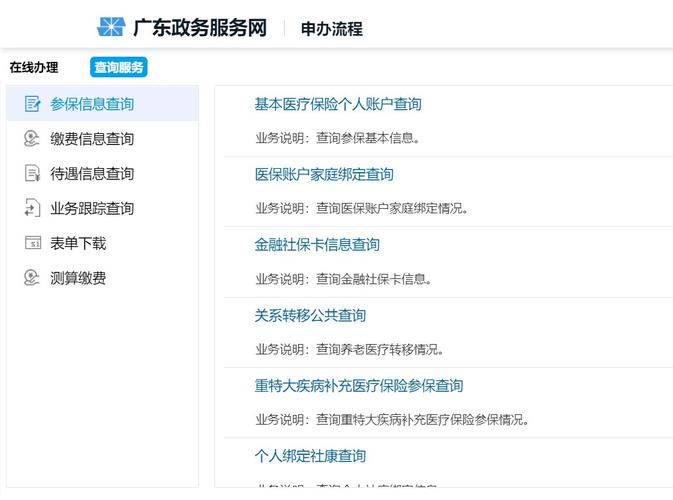Click text 业务说明：查询重特大疾病补充医疗保险参保情况。
The image size is (673, 500).
point(392,420)
